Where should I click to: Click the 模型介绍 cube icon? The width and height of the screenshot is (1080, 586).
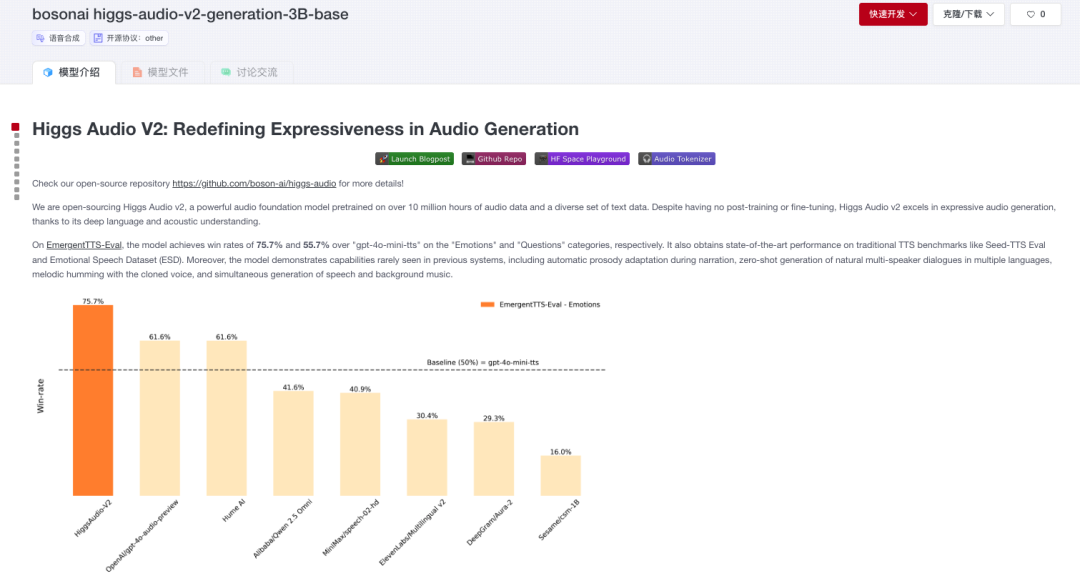[x=48, y=72]
